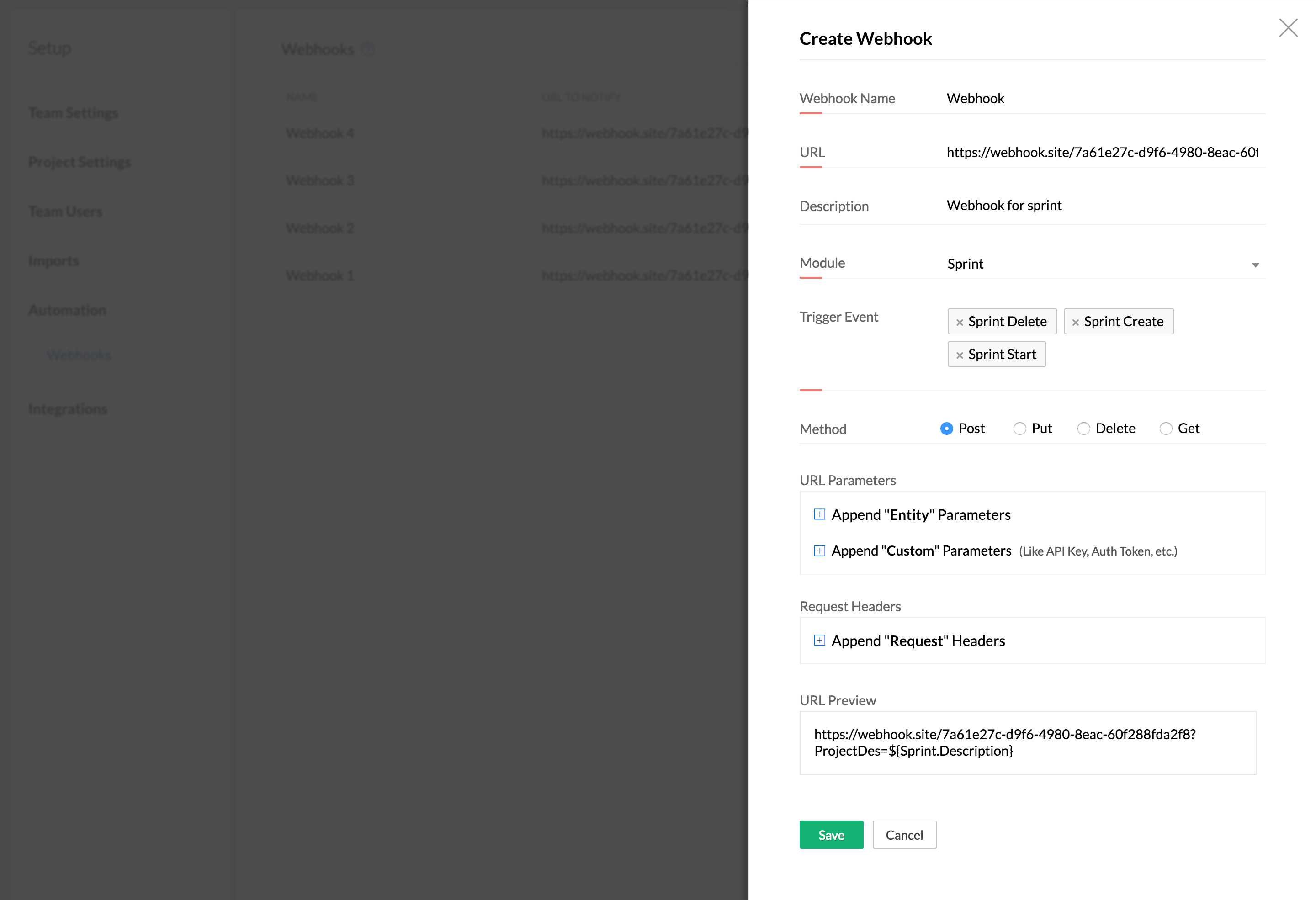
Task: Expand Append Request Headers plus icon
Action: point(819,641)
